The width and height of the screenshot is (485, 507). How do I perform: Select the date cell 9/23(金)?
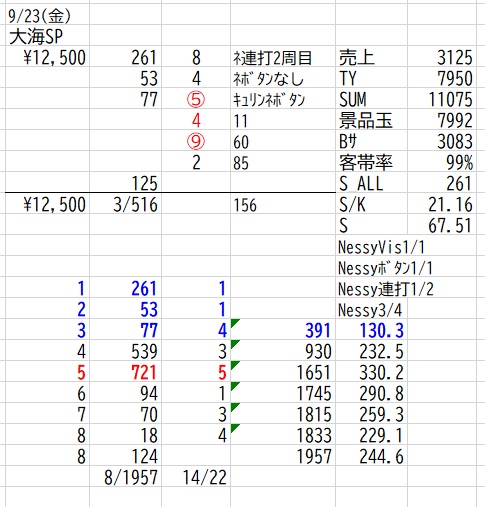click(x=39, y=16)
